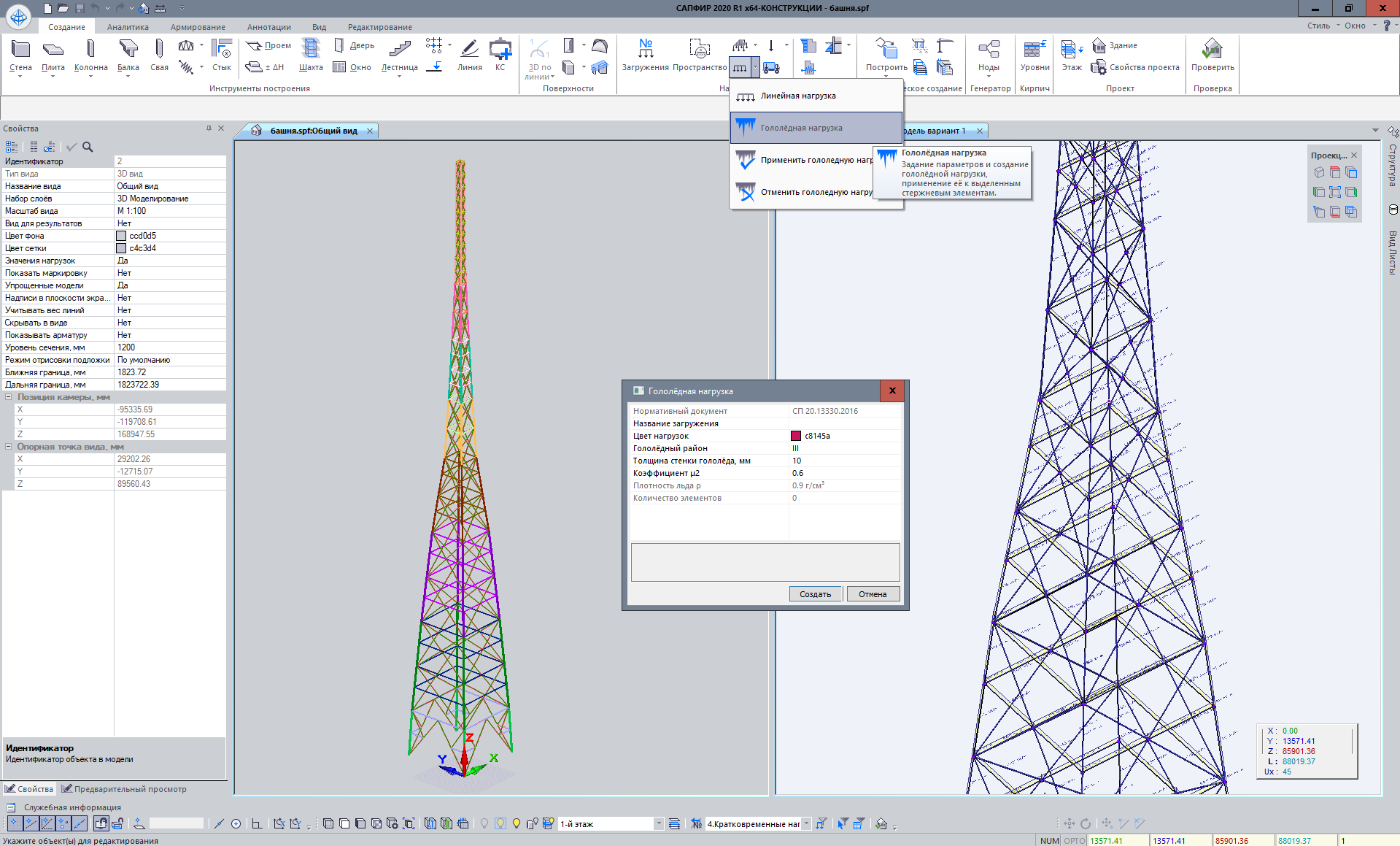Click the Лестница stair tool

tap(399, 55)
